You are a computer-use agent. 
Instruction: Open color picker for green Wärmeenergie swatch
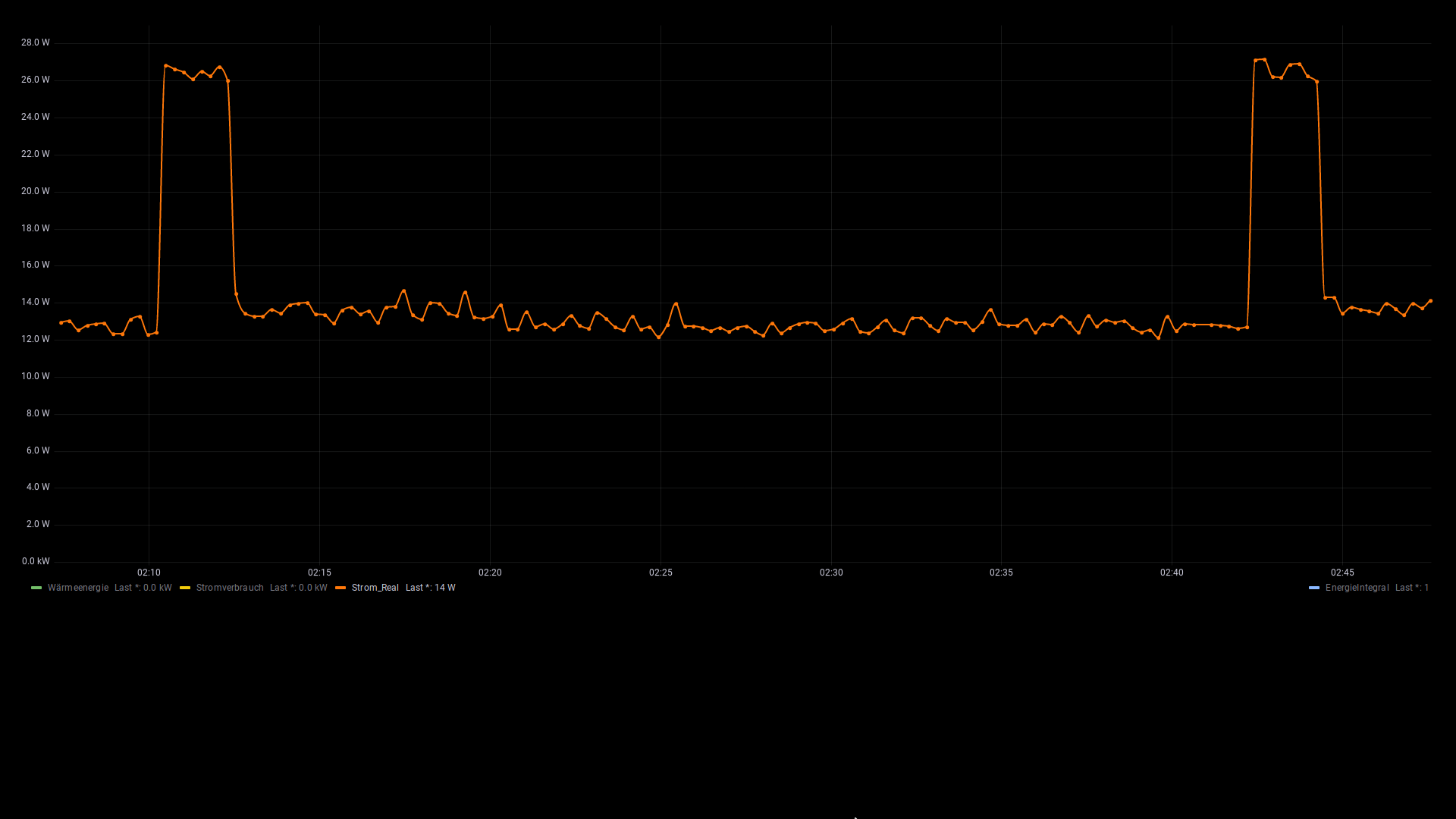tap(36, 588)
